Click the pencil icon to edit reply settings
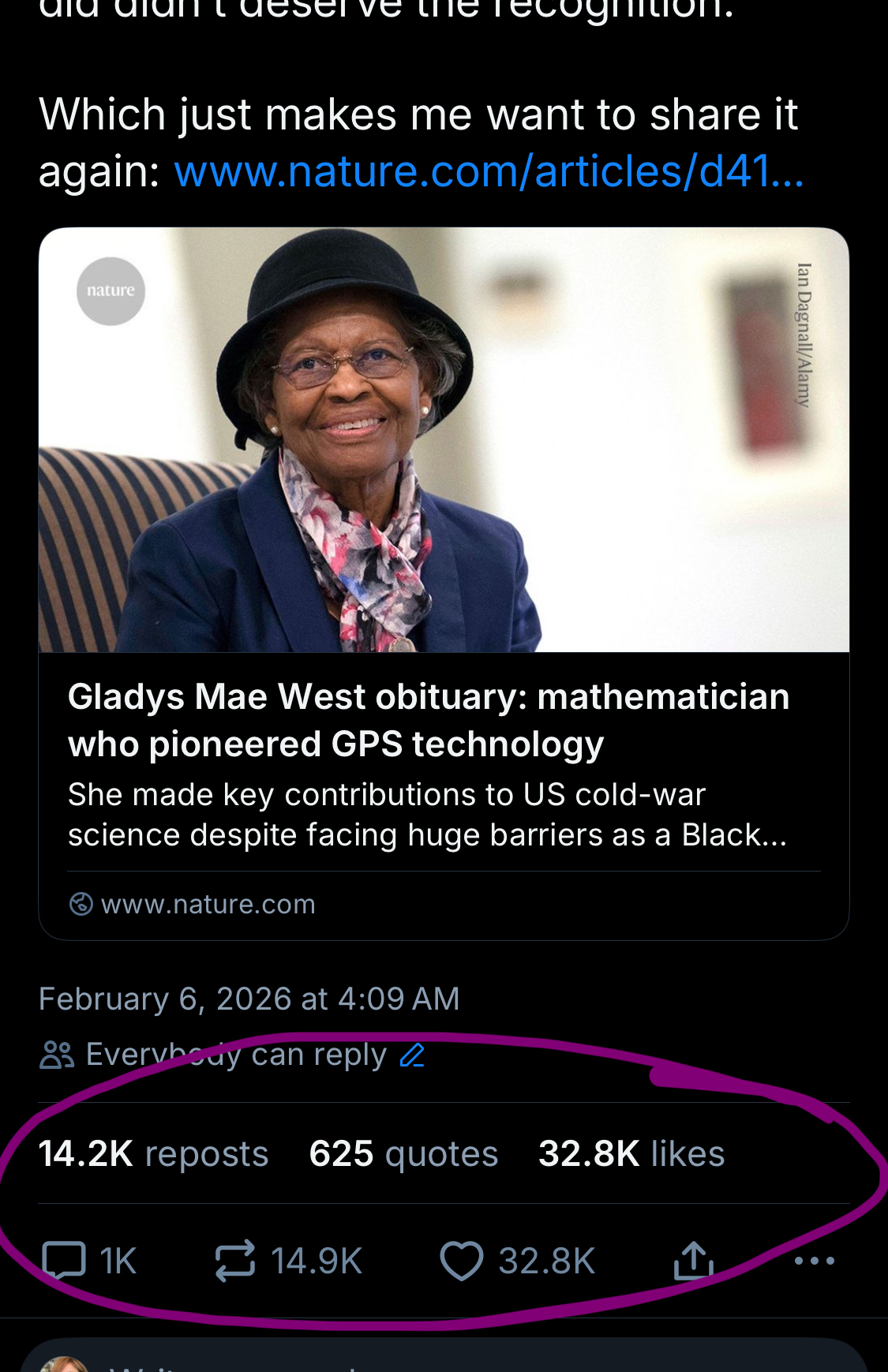Viewport: 888px width, 1372px height. click(x=413, y=1055)
